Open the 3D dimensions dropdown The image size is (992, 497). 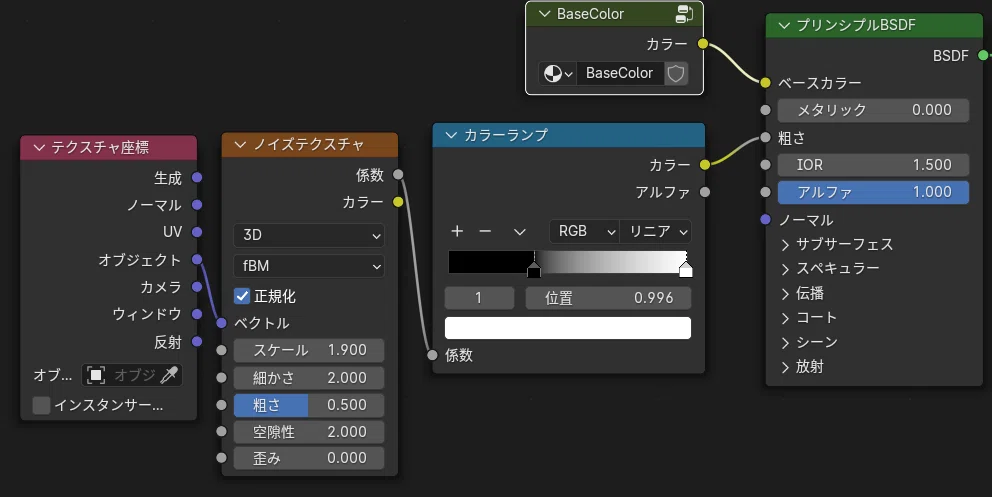pos(309,235)
